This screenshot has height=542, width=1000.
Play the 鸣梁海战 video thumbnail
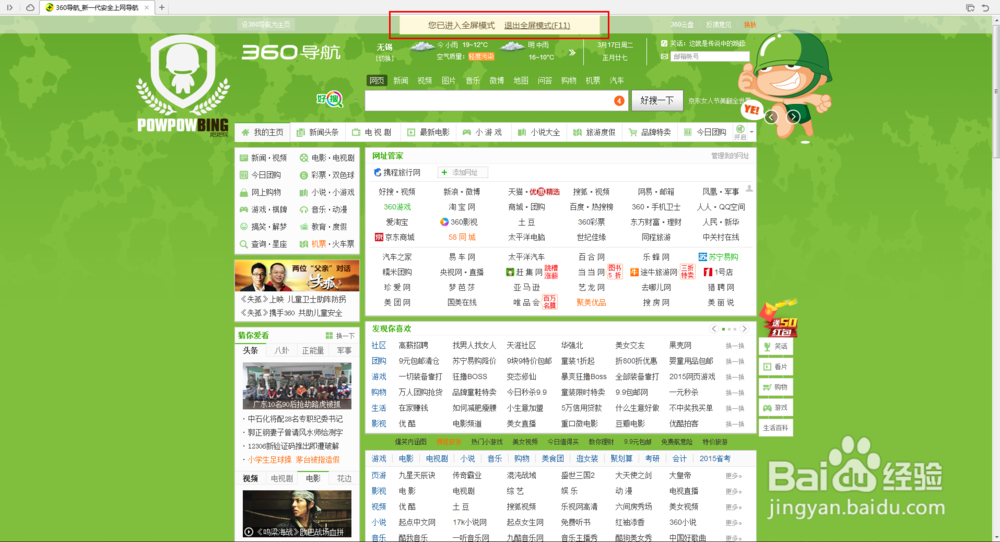[297, 514]
